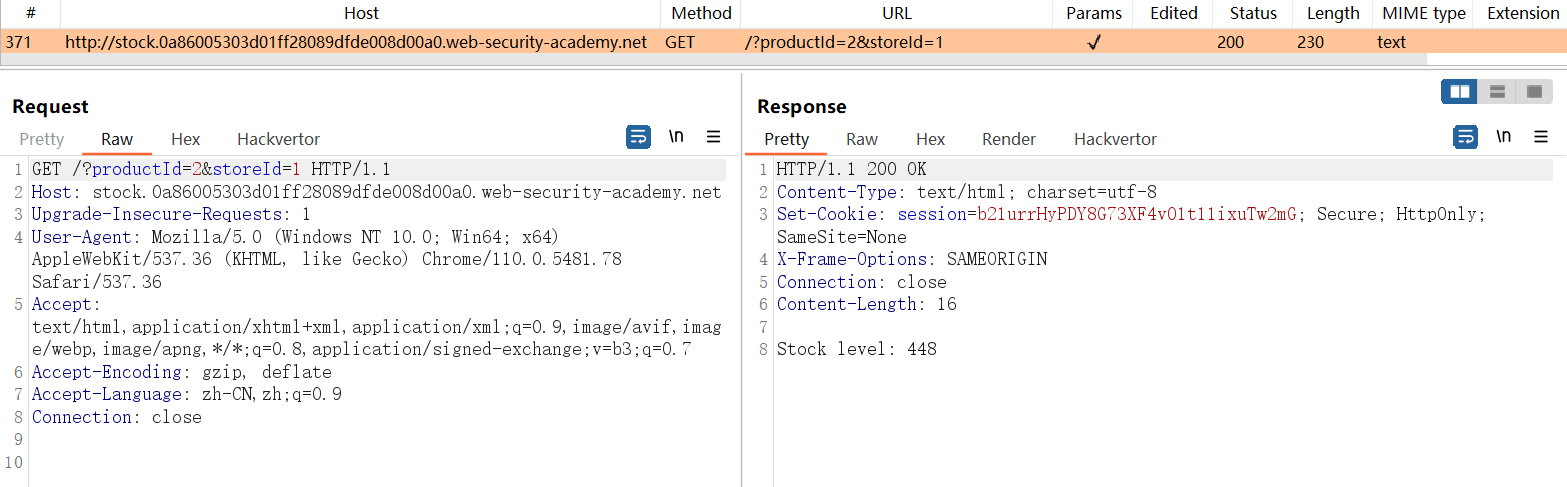1567x487 pixels.
Task: Sort the history by the Host column
Action: tap(361, 13)
